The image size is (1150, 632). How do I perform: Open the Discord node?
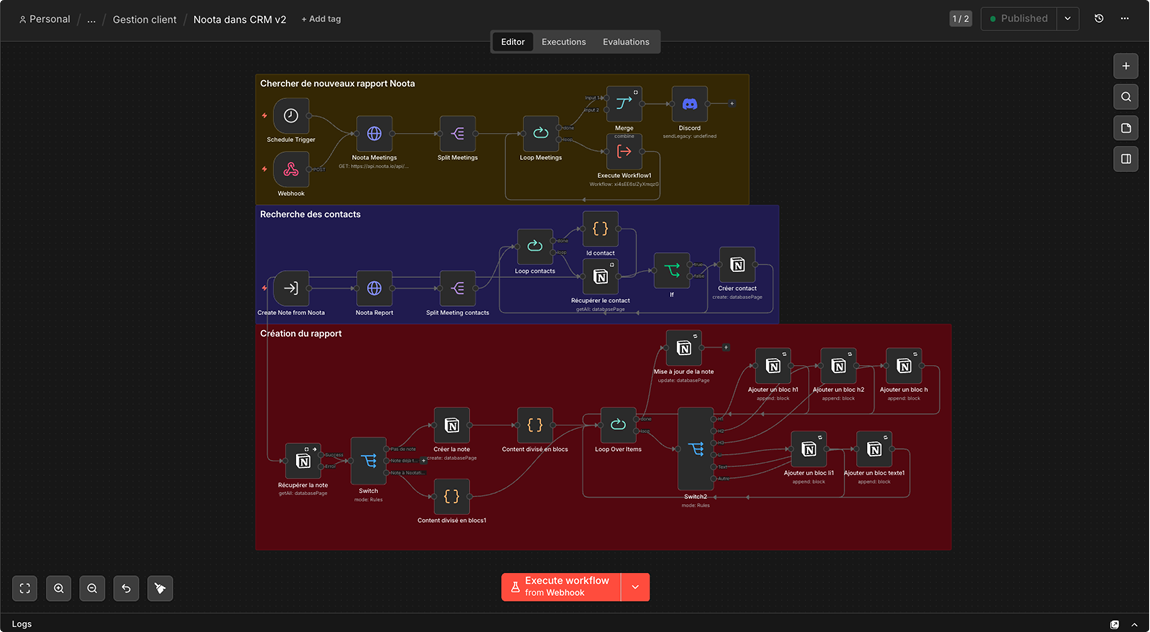[689, 104]
